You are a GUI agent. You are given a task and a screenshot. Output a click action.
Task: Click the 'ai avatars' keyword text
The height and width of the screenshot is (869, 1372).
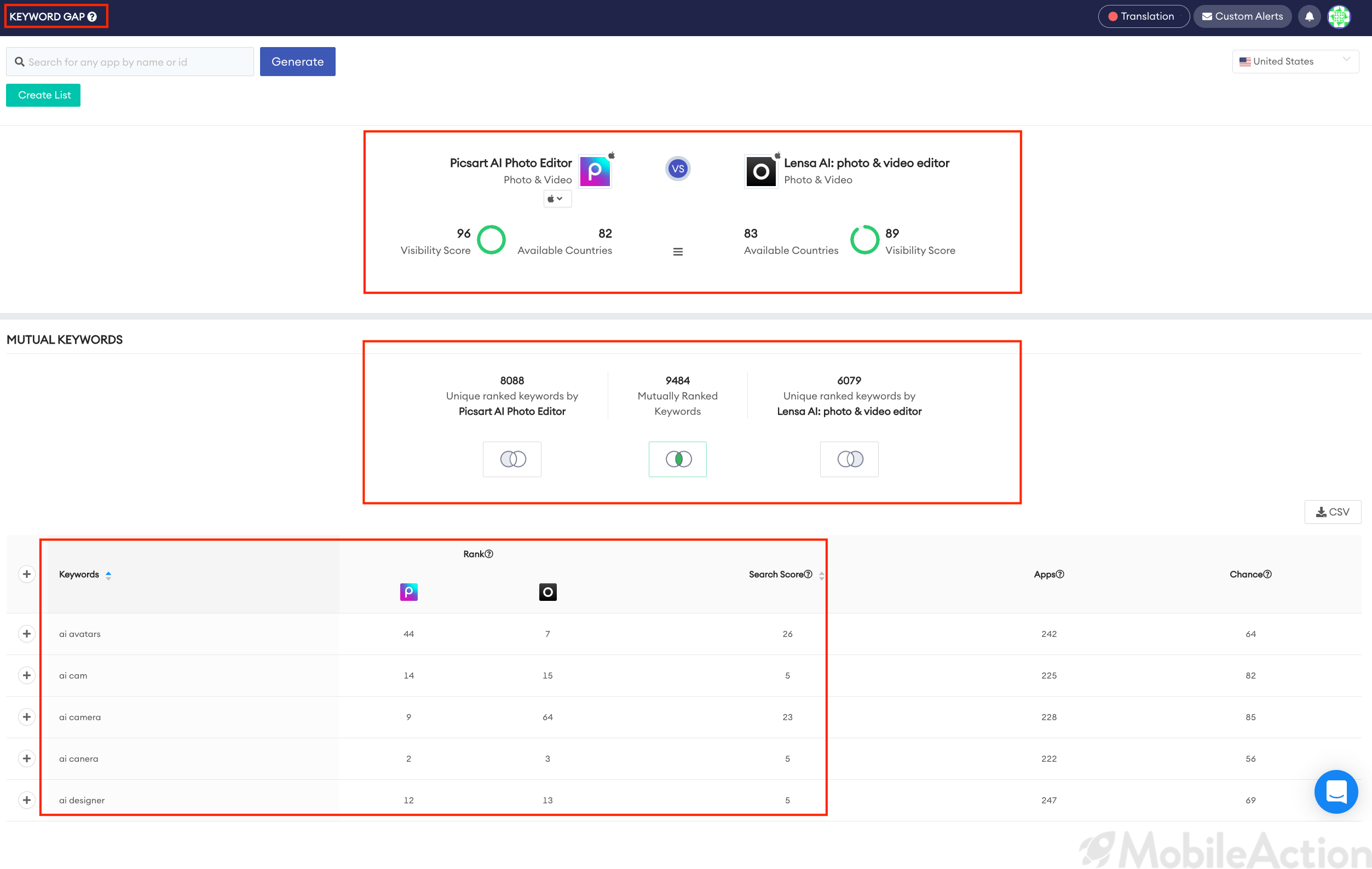80,634
